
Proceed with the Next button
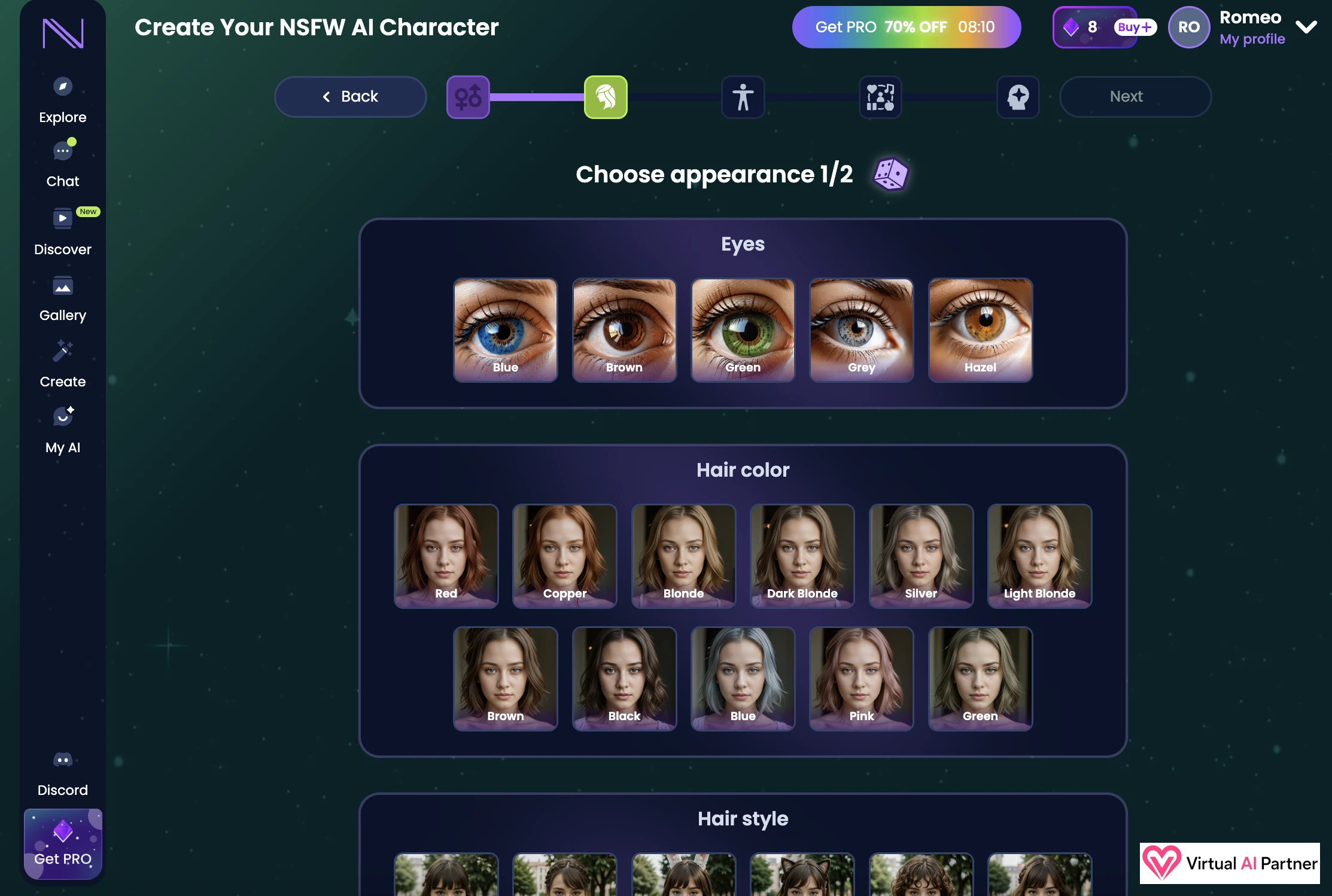[x=1135, y=97]
